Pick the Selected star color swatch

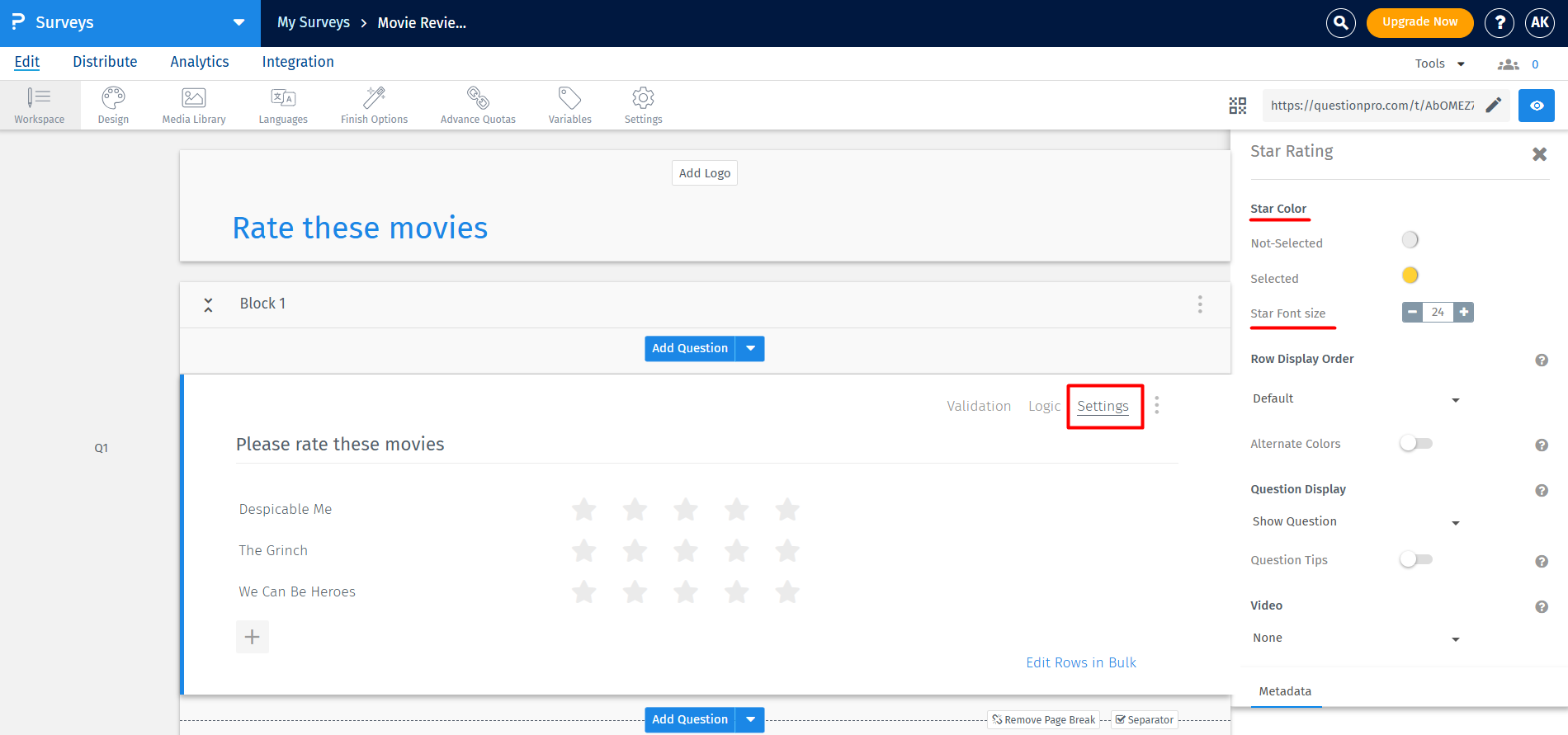1410,276
